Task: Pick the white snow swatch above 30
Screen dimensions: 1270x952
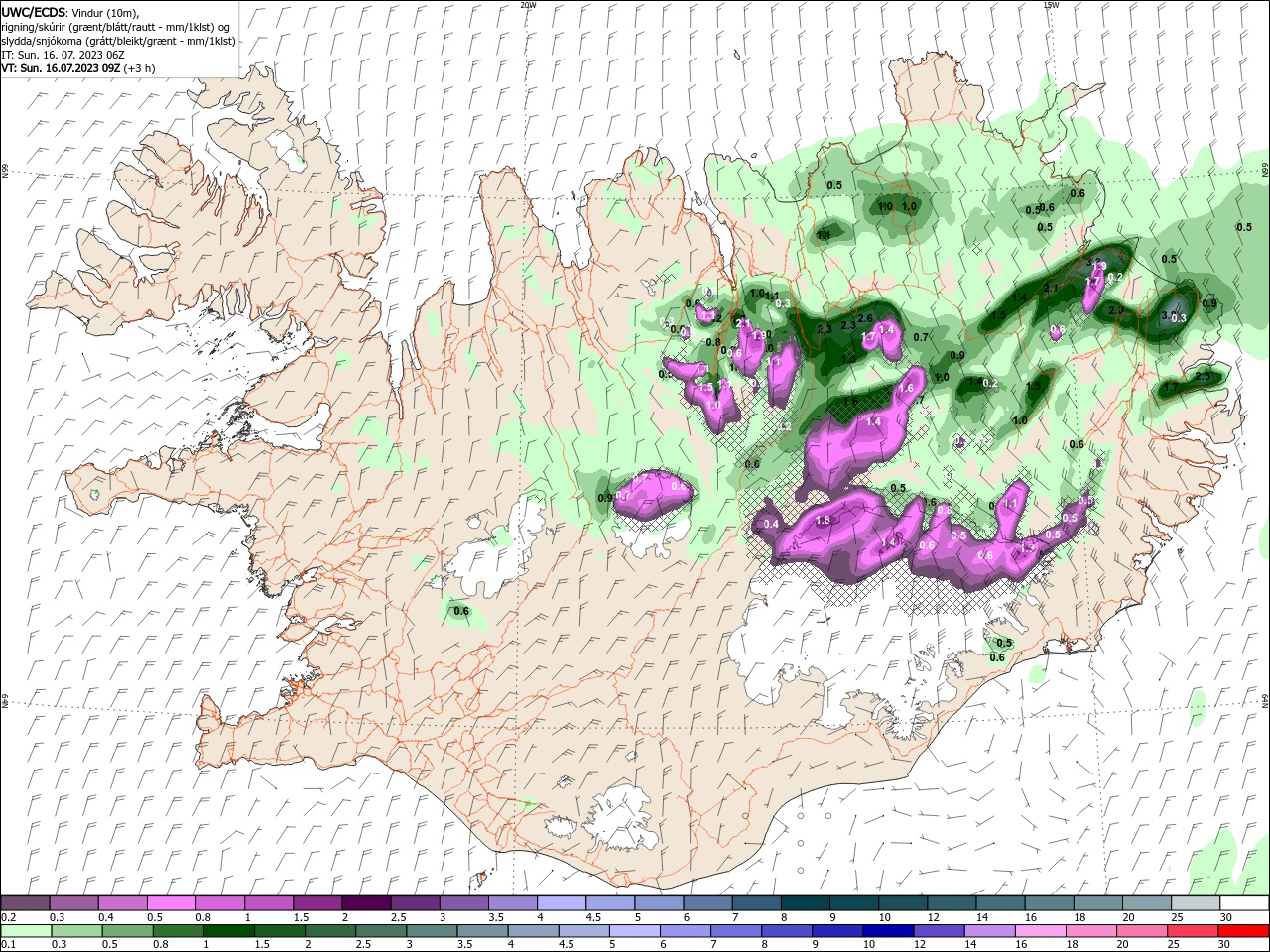Action: coord(1243,903)
